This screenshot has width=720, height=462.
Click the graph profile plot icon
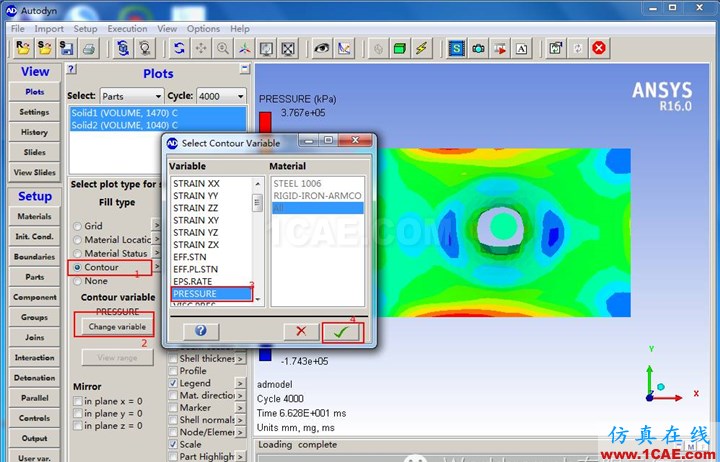344,48
